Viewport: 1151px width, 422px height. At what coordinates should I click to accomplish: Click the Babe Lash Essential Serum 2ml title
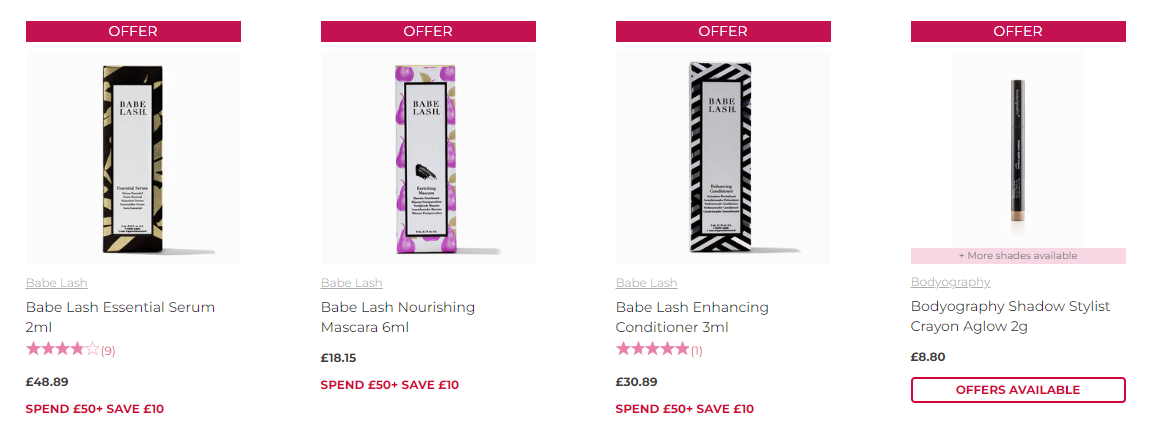[x=120, y=317]
